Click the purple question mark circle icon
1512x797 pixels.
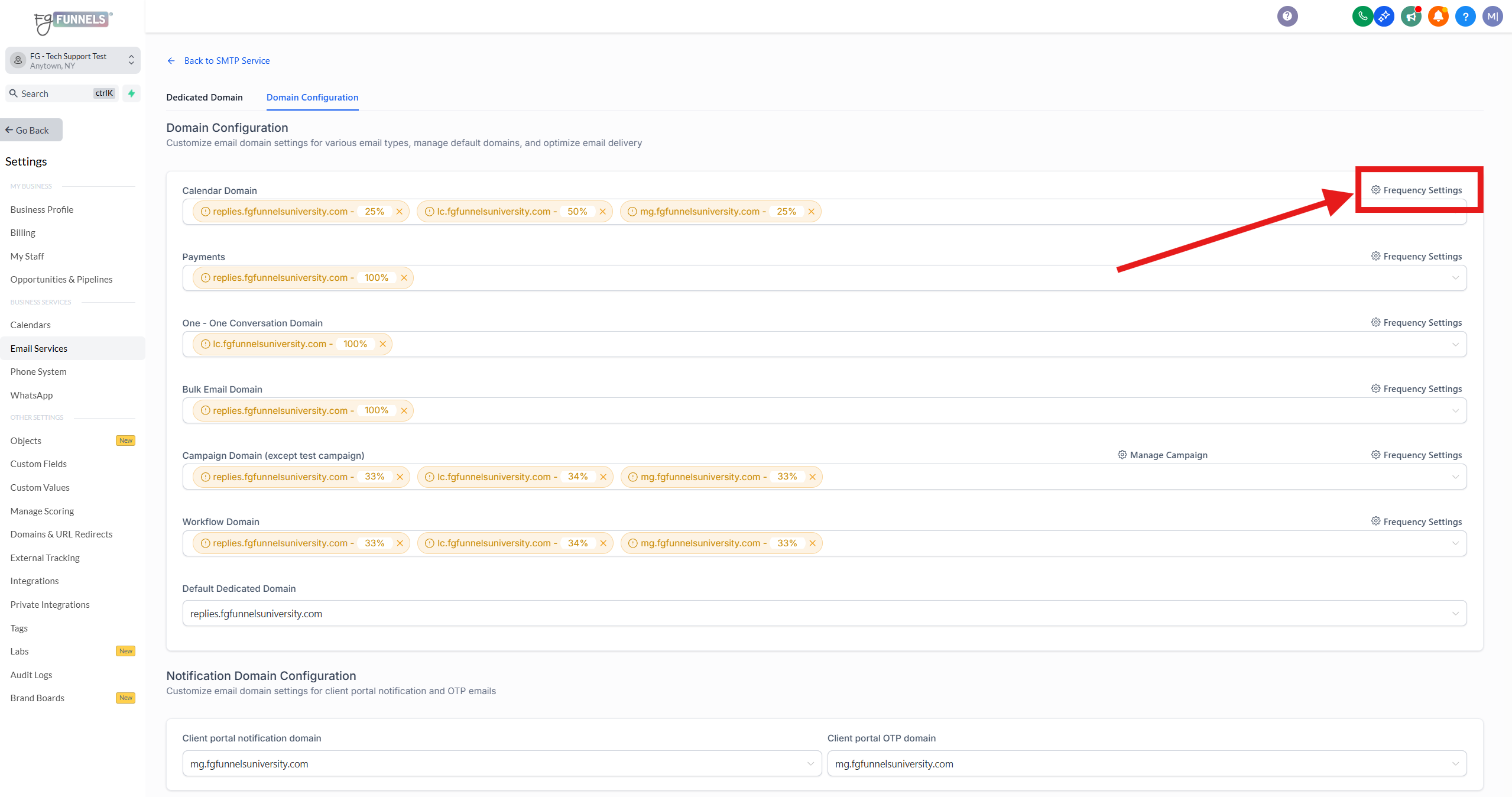[x=1287, y=16]
